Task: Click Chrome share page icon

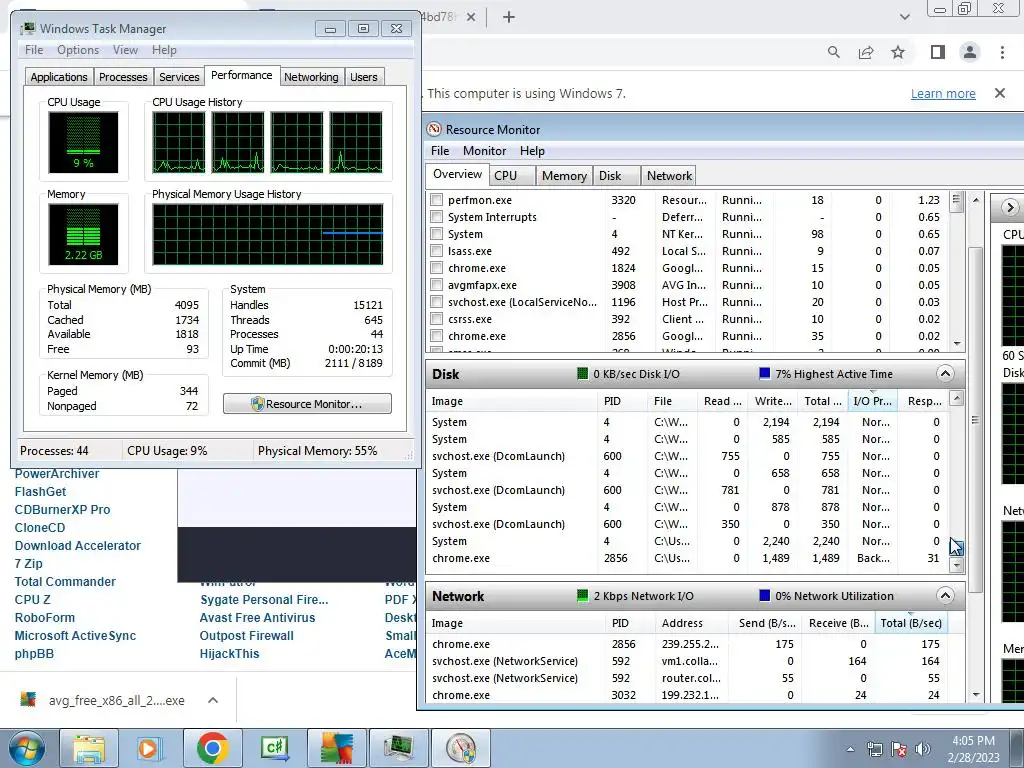Action: 866,52
